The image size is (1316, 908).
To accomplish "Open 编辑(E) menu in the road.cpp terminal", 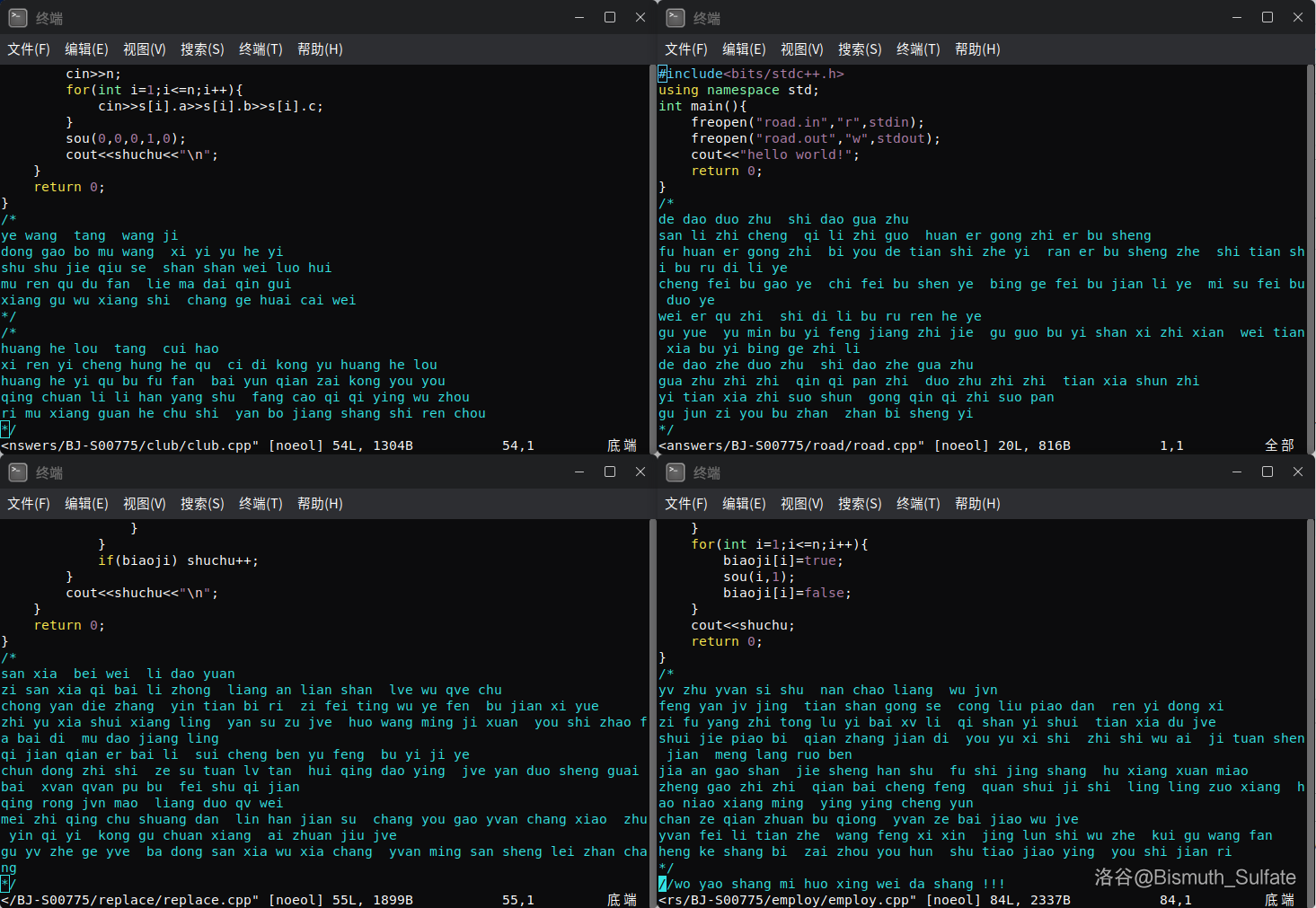I will pos(744,49).
